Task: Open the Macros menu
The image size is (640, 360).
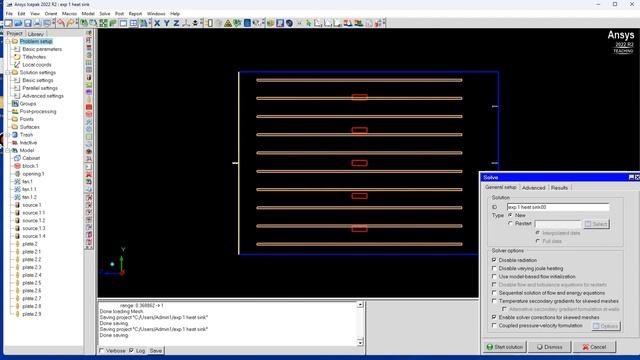Action: pyautogui.click(x=69, y=13)
